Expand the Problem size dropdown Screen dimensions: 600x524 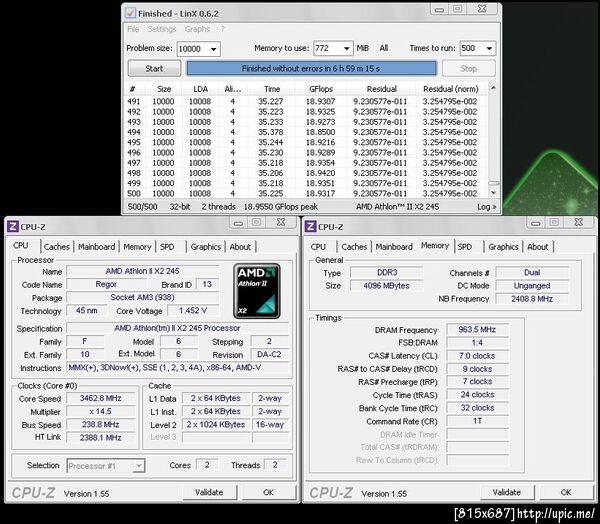coord(214,49)
